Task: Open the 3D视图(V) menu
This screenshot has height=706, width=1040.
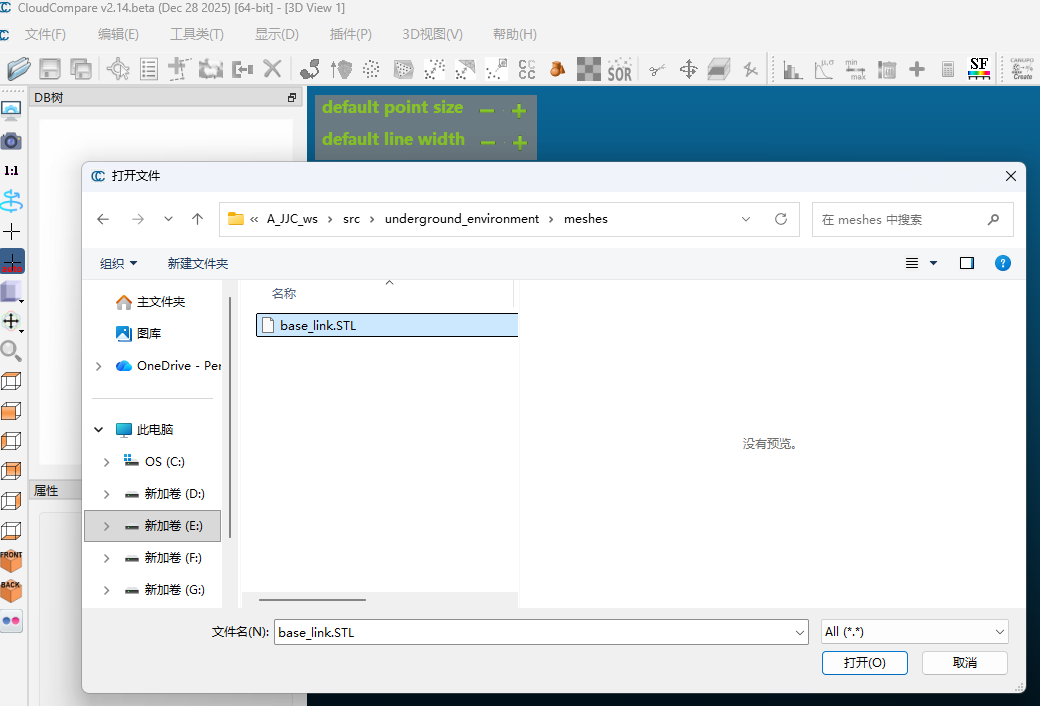Action: 432,34
